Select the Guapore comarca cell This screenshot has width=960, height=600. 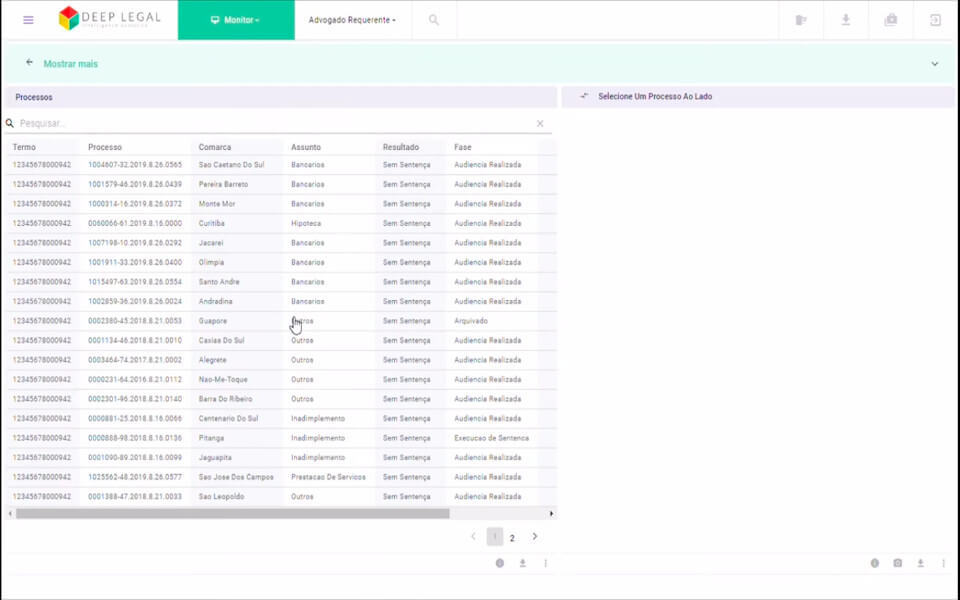(212, 321)
